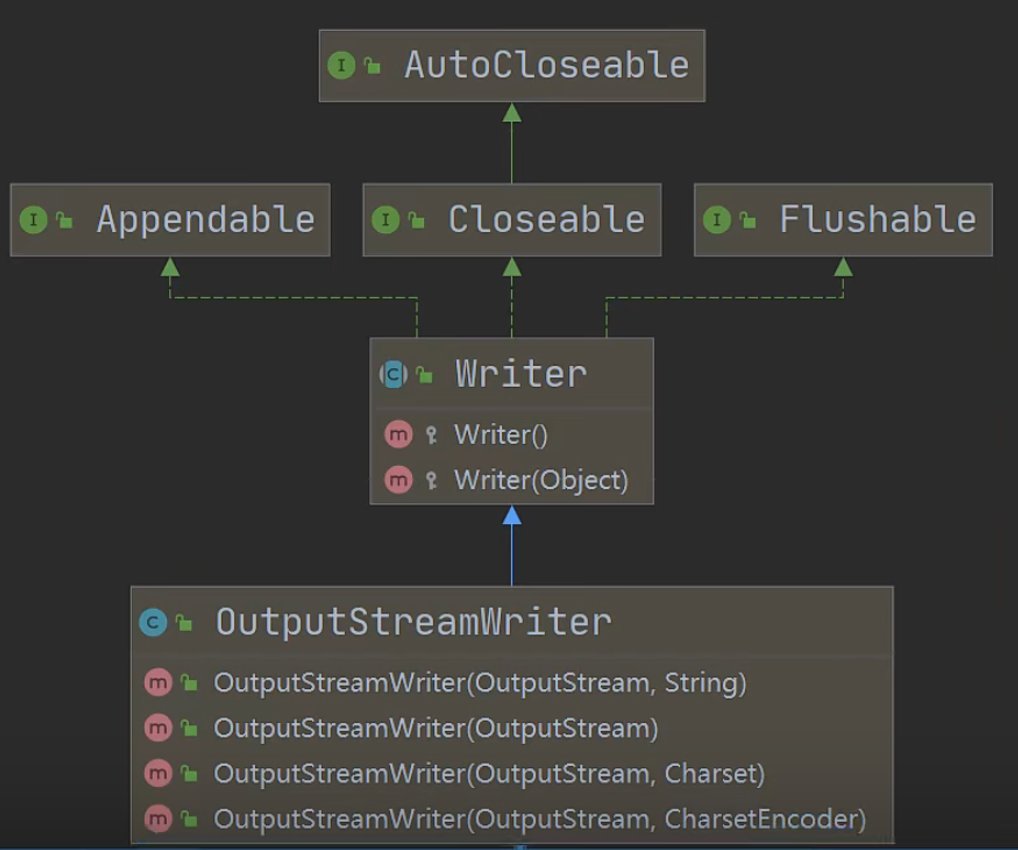Select the Flushable node label
Viewport: 1018px width, 850px height.
pyautogui.click(x=877, y=219)
